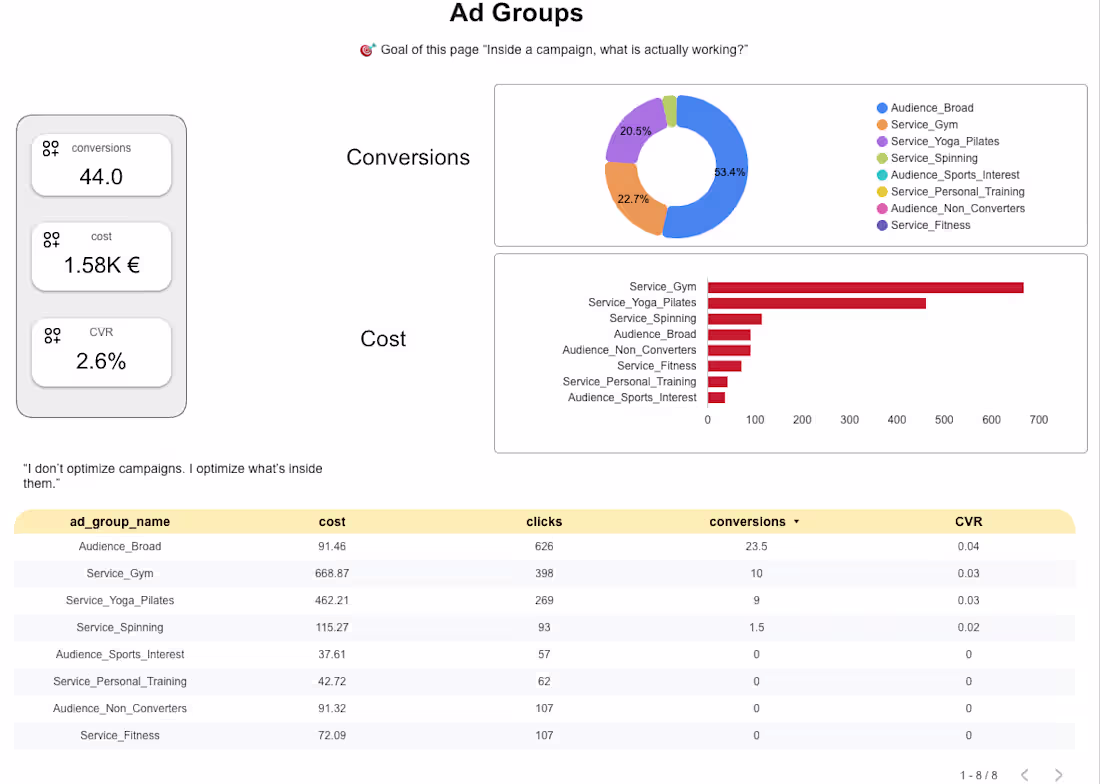Screen dimensions: 1100x784
Task: Go to previous table page arrow
Action: (x=1025, y=774)
